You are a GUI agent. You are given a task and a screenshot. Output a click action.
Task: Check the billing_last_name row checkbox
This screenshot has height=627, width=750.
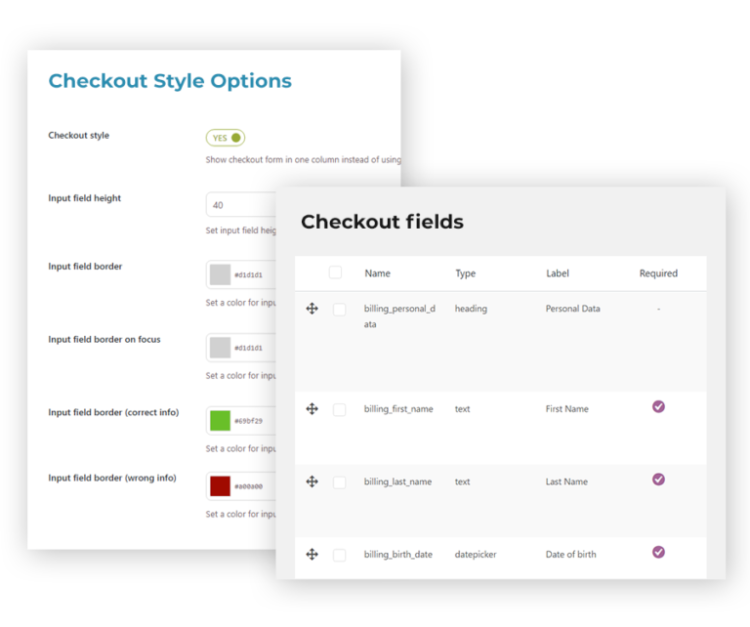pyautogui.click(x=340, y=483)
